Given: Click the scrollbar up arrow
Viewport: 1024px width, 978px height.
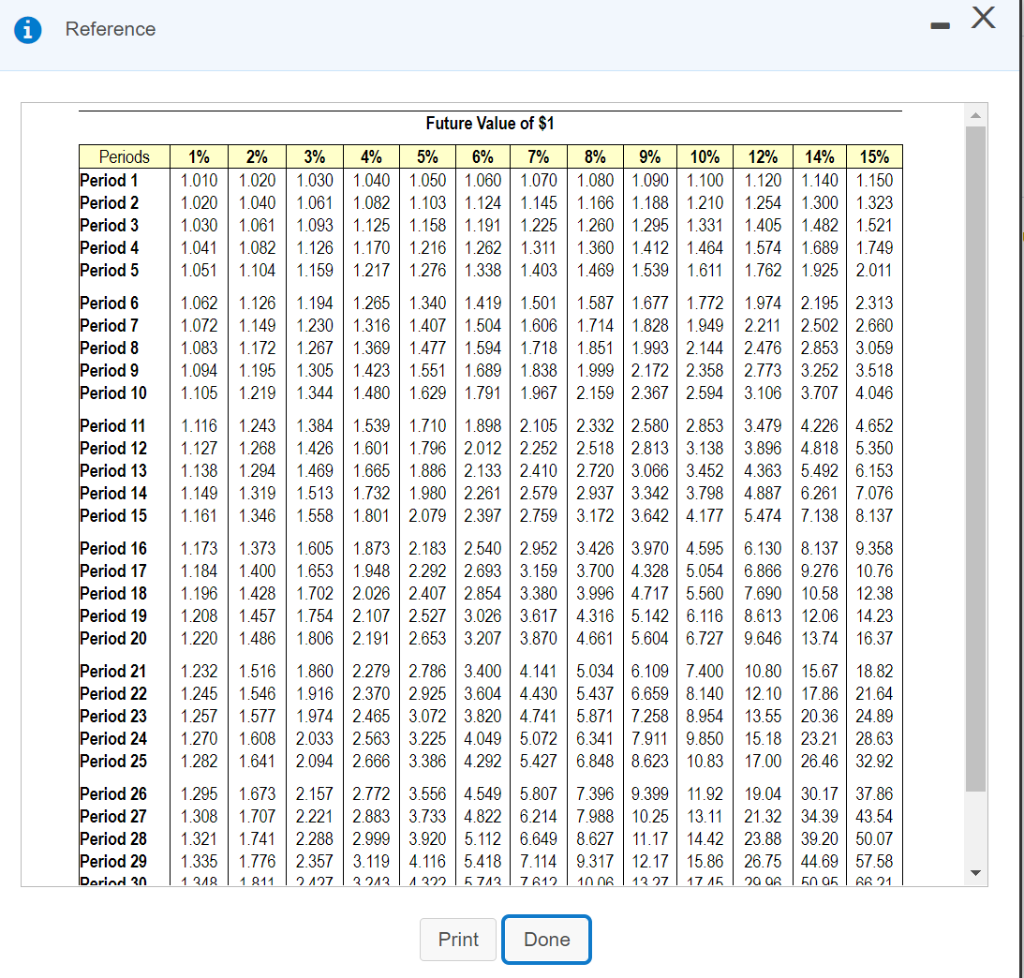Looking at the screenshot, I should pos(976,116).
